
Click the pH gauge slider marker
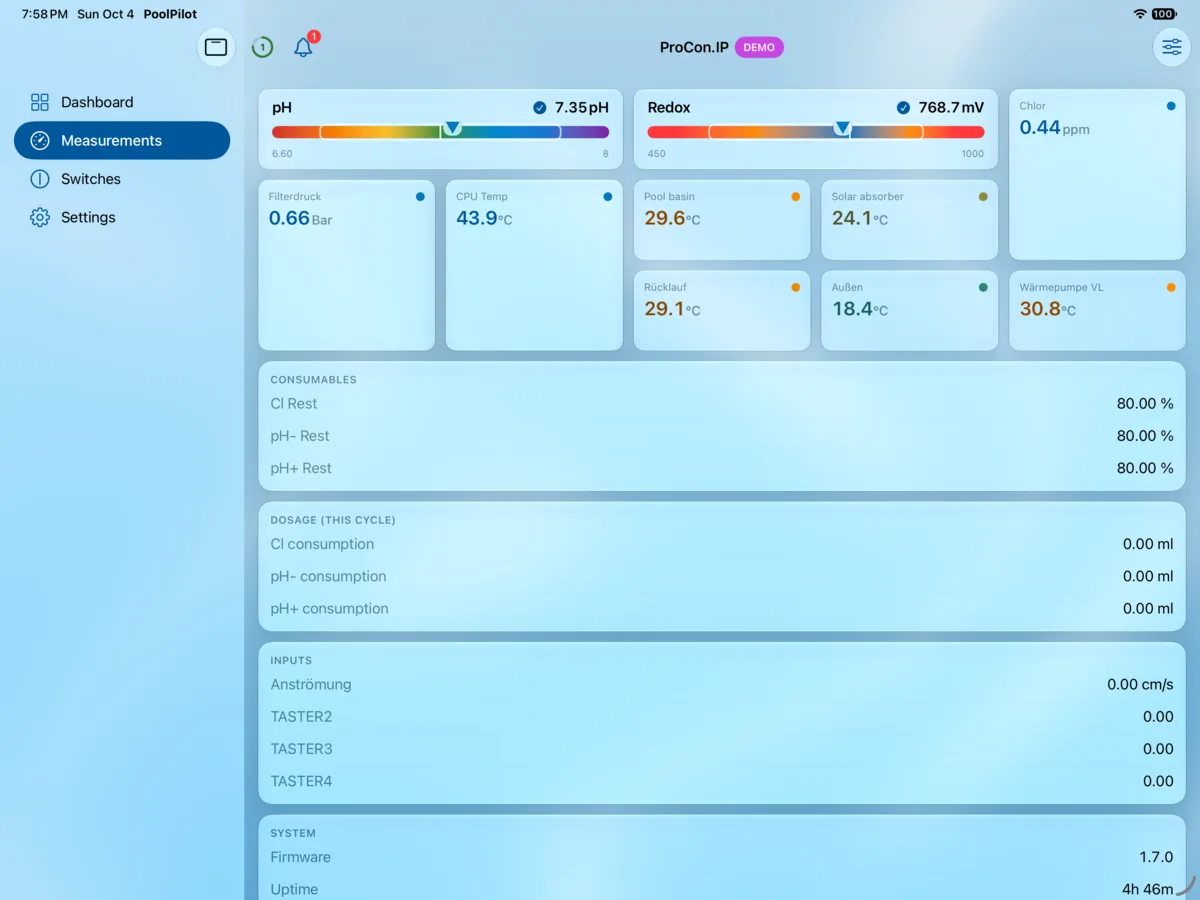click(452, 128)
